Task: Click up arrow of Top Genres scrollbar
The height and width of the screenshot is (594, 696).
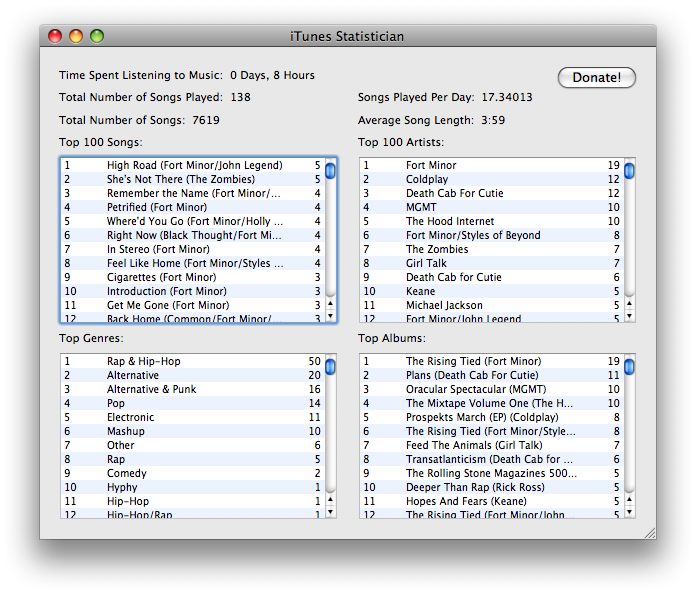Action: click(x=330, y=499)
